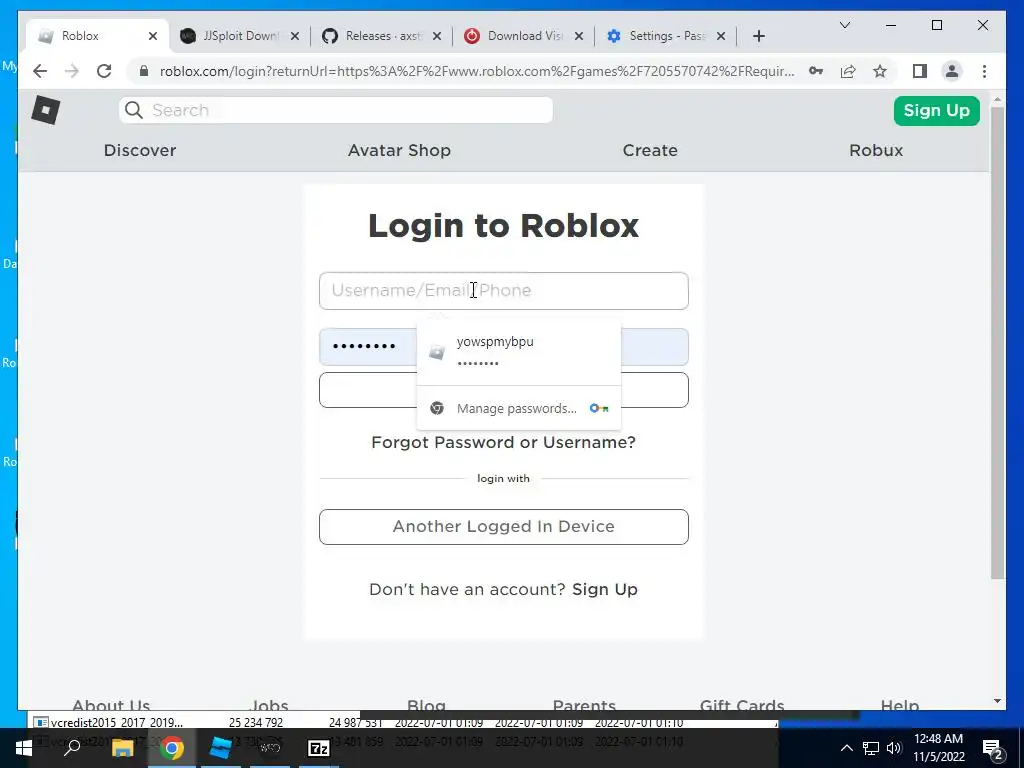Select the saved yowspmybpu credential suggestion

coord(519,351)
